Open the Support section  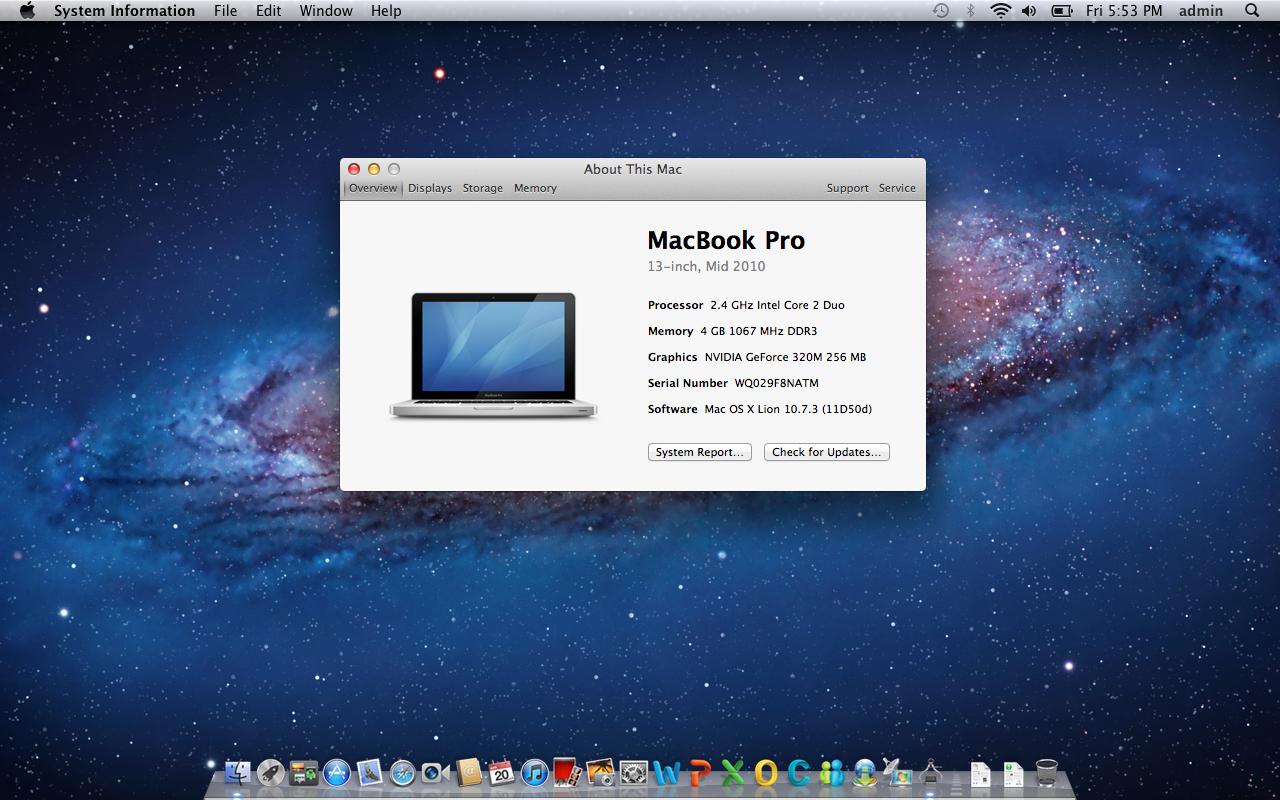coord(847,188)
